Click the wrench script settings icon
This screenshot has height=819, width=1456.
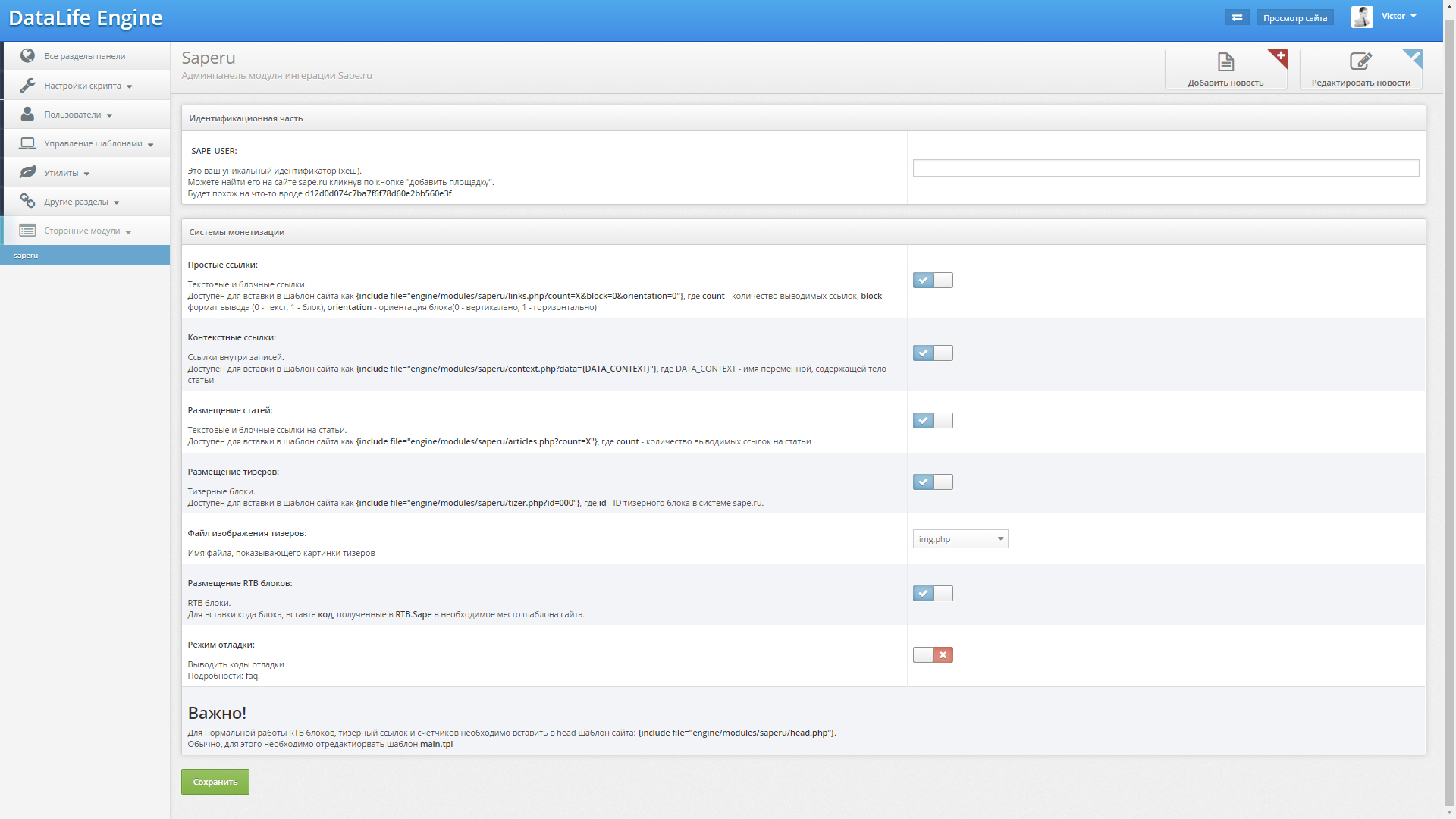[27, 85]
